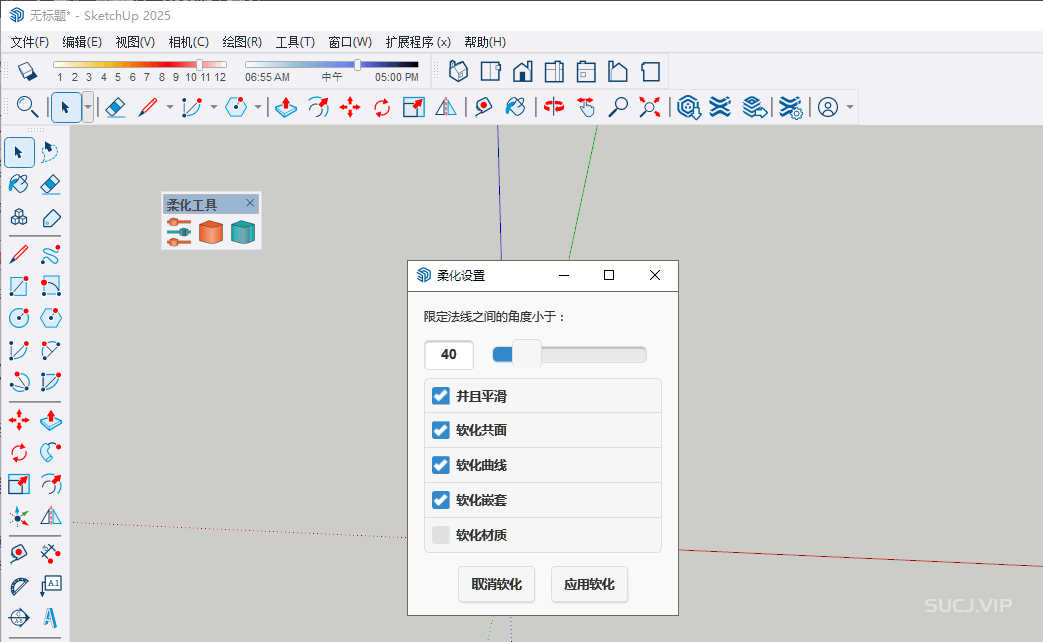The height and width of the screenshot is (642, 1043).
Task: Toggle the 软化共面 checkbox
Action: point(440,430)
